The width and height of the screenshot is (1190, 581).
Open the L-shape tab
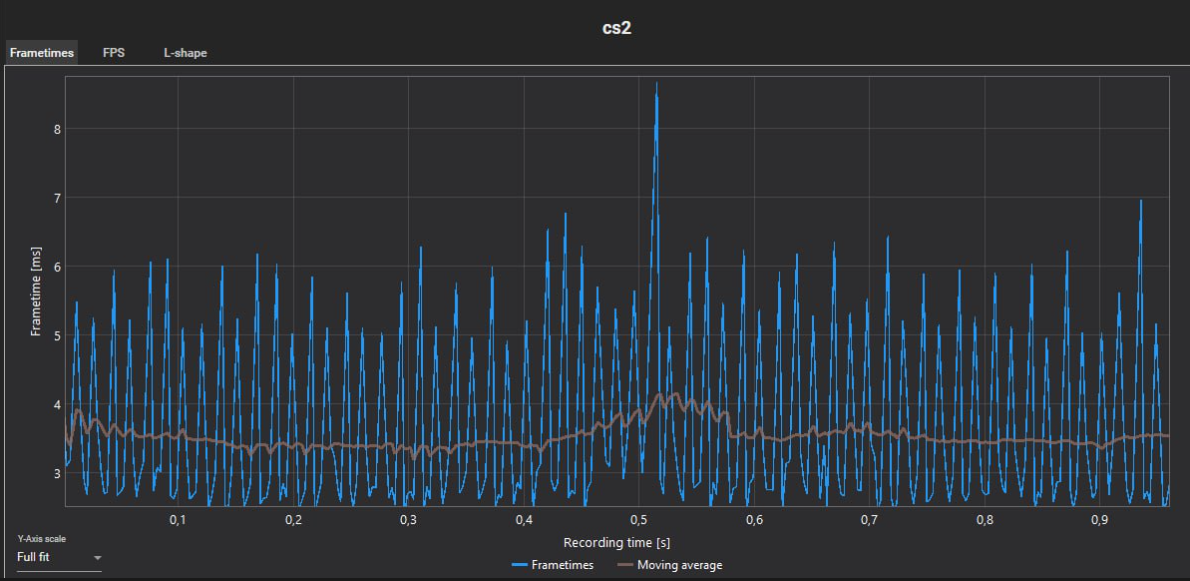tap(185, 53)
